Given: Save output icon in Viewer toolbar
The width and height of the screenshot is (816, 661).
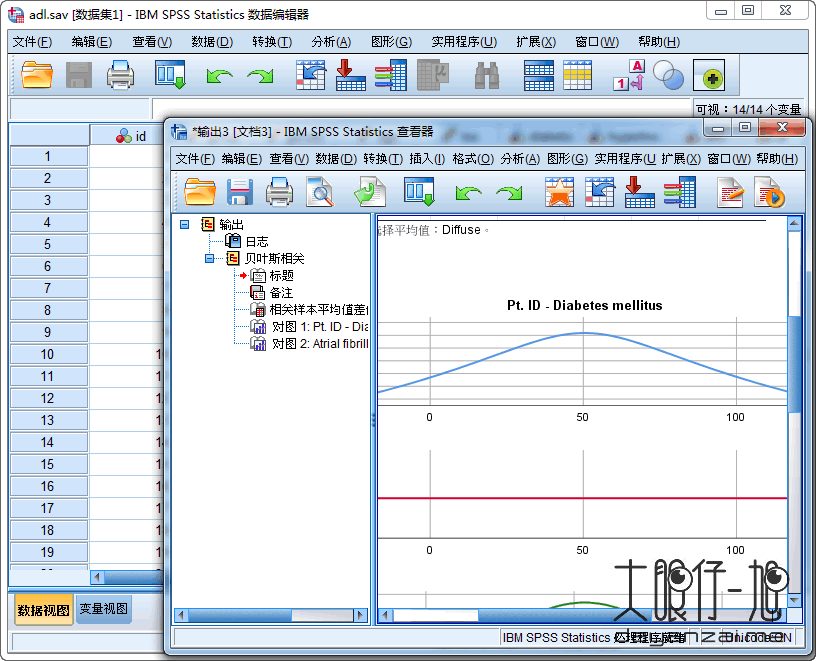Looking at the screenshot, I should click(x=240, y=192).
